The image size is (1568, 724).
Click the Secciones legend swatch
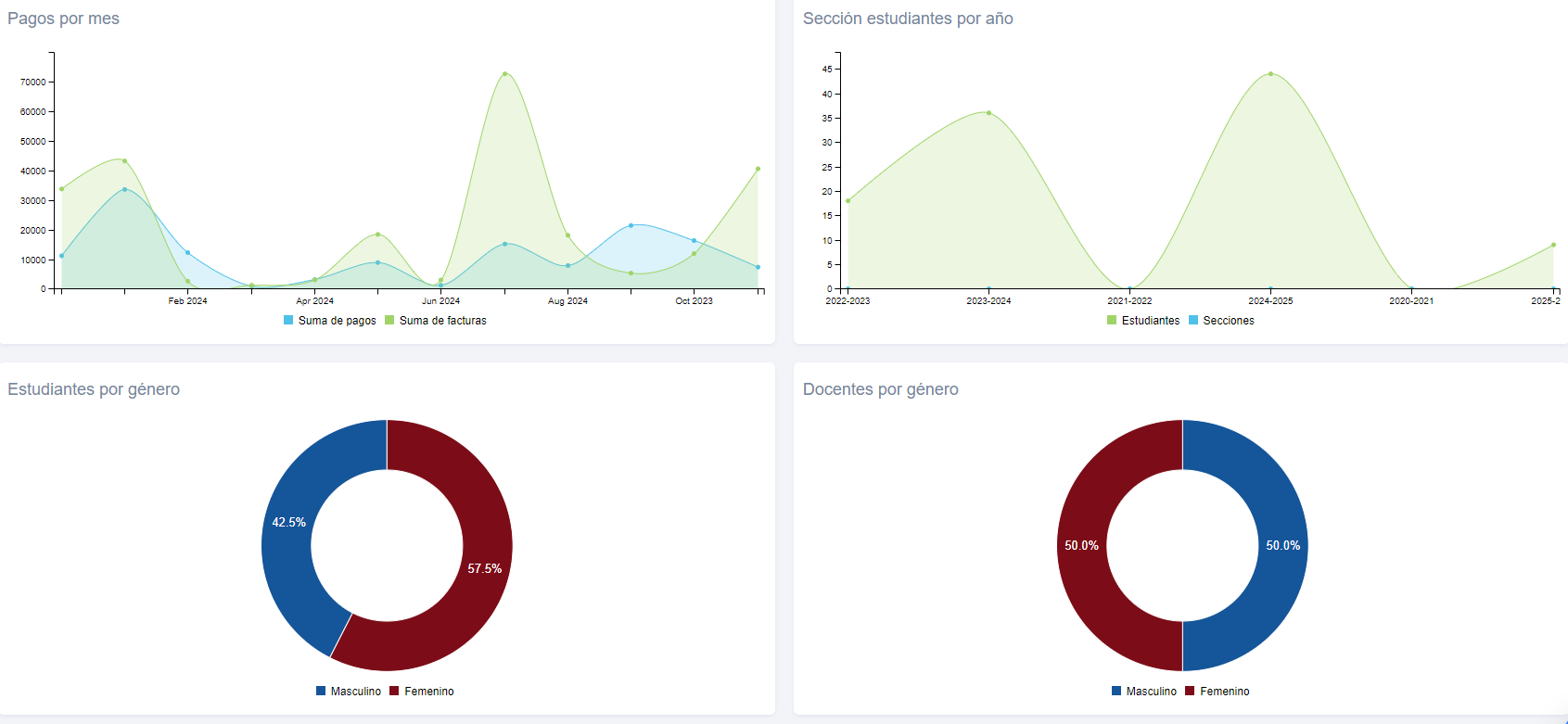[x=1193, y=320]
